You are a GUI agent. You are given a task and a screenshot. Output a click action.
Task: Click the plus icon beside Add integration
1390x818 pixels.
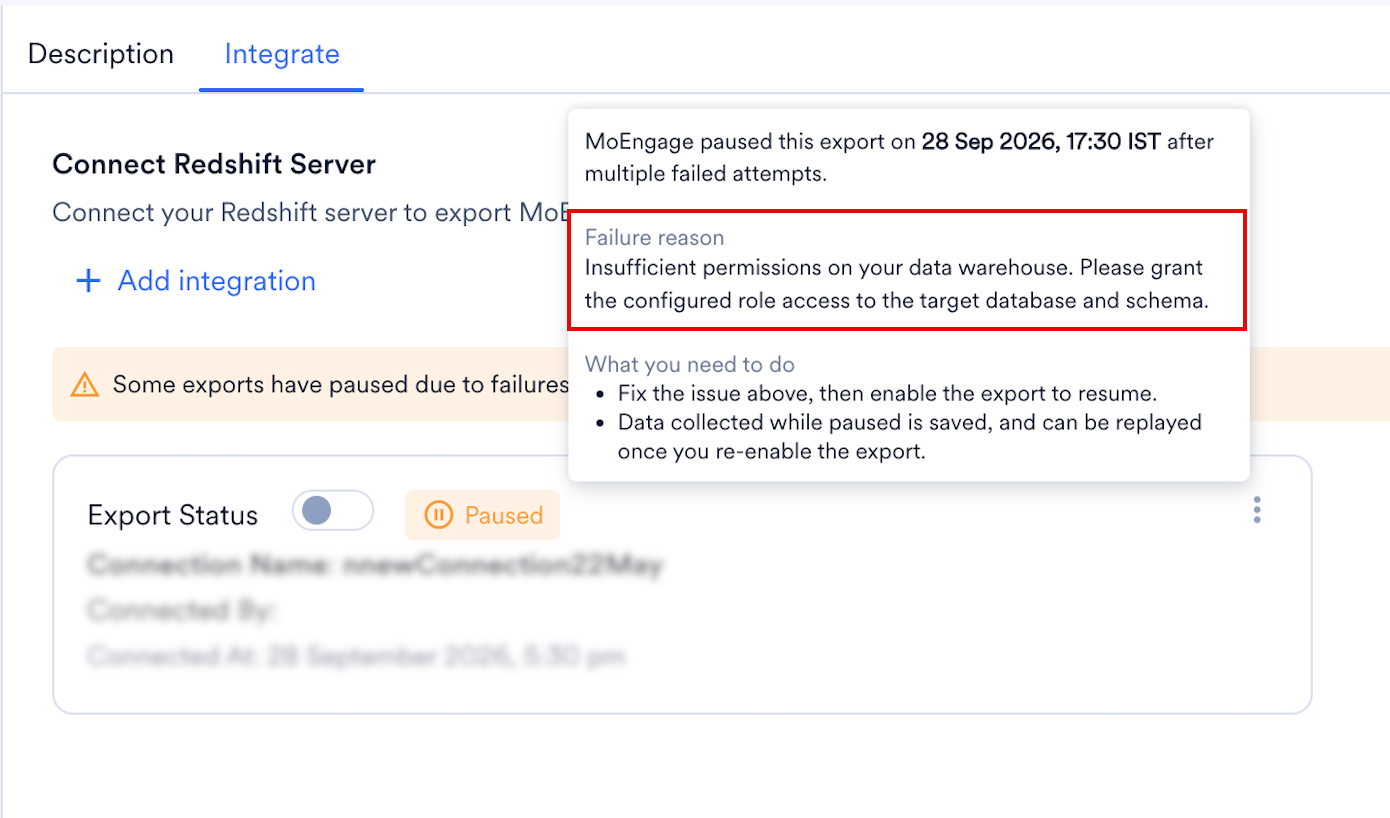coord(89,281)
